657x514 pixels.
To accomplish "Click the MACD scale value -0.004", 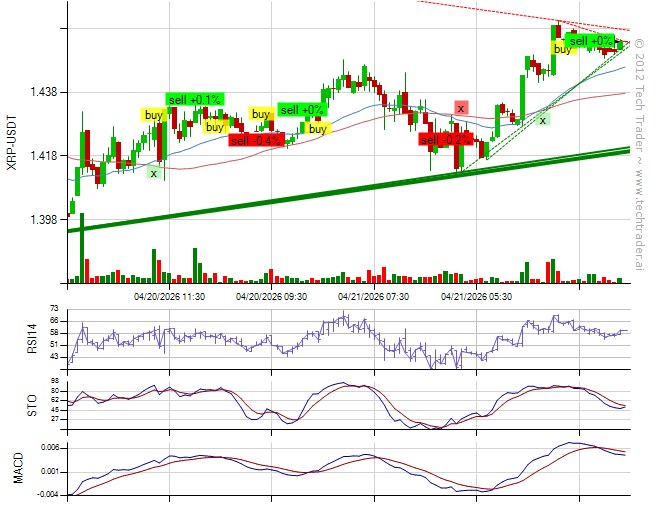I will tap(48, 495).
